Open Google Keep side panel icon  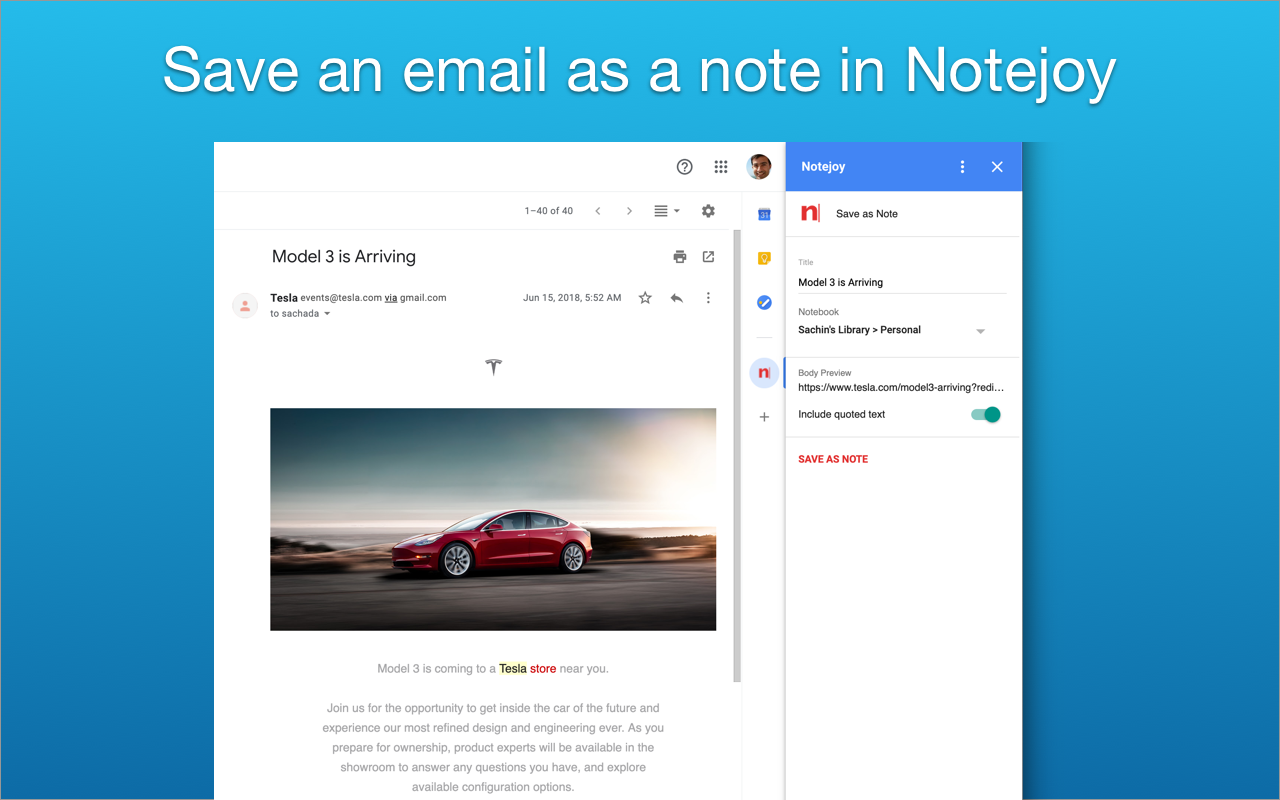click(764, 258)
